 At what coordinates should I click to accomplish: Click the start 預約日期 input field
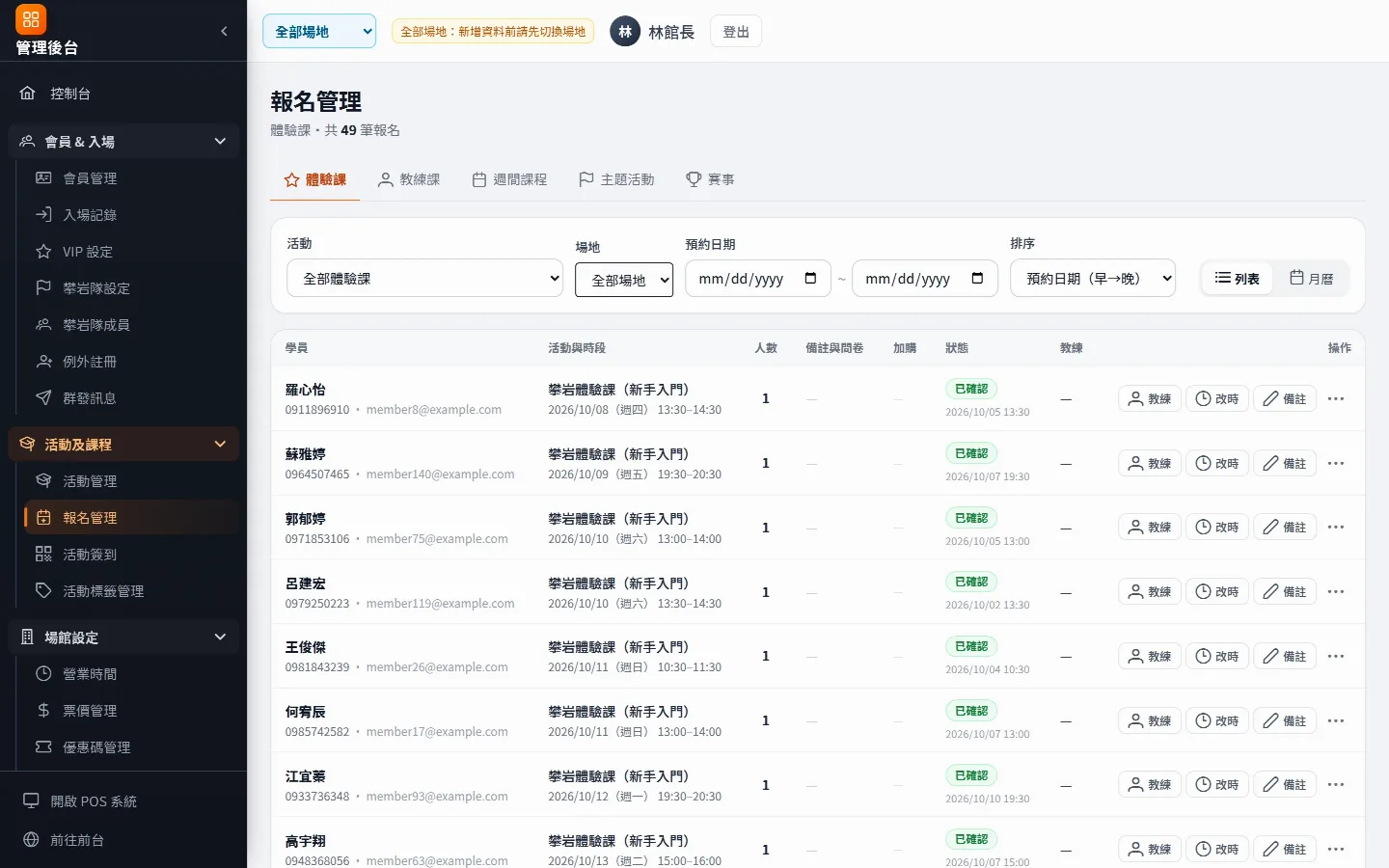tap(758, 279)
